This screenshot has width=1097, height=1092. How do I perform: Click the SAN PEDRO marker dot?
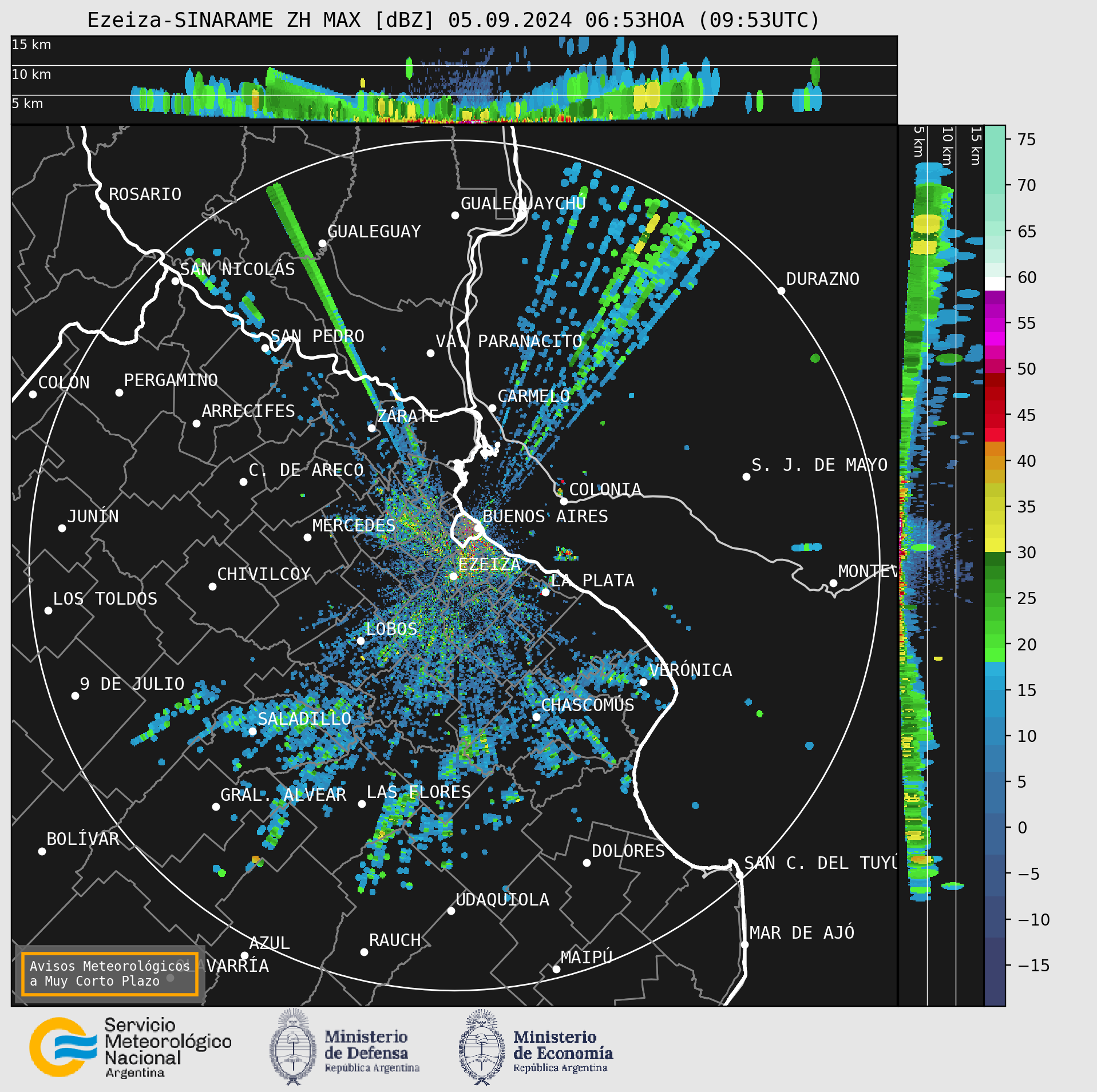tap(265, 348)
